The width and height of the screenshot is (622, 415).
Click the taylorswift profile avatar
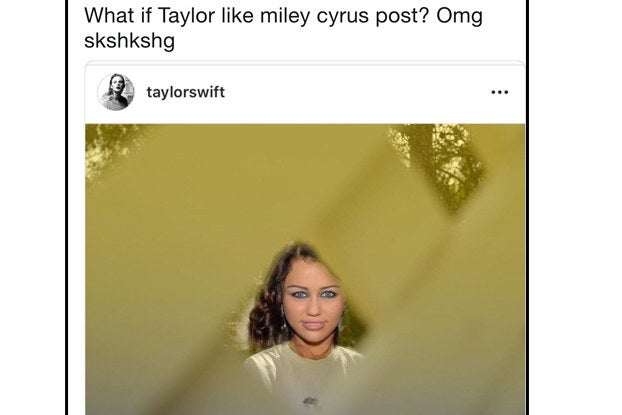116,92
